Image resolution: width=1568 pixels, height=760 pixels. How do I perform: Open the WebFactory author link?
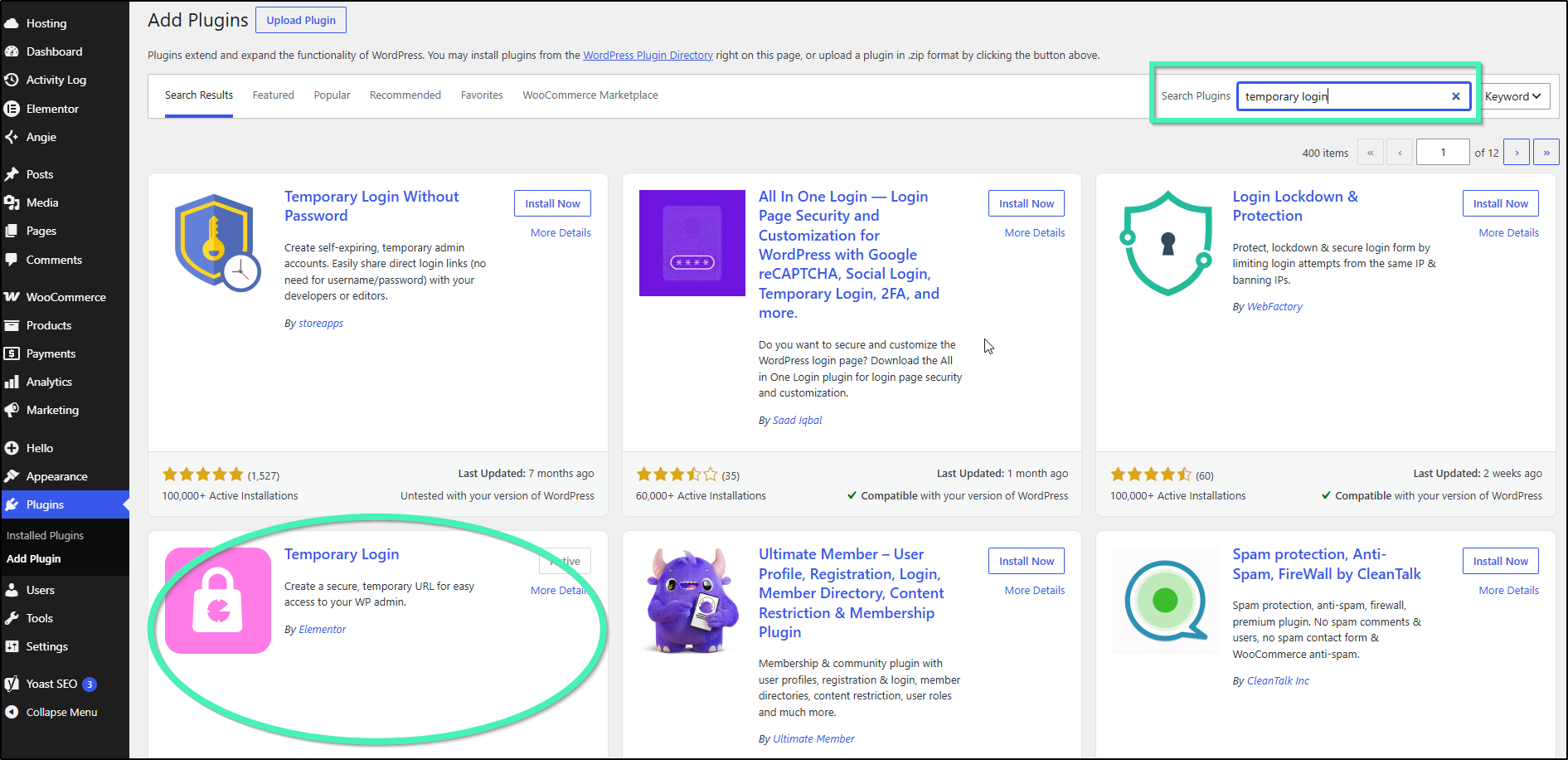click(1274, 307)
